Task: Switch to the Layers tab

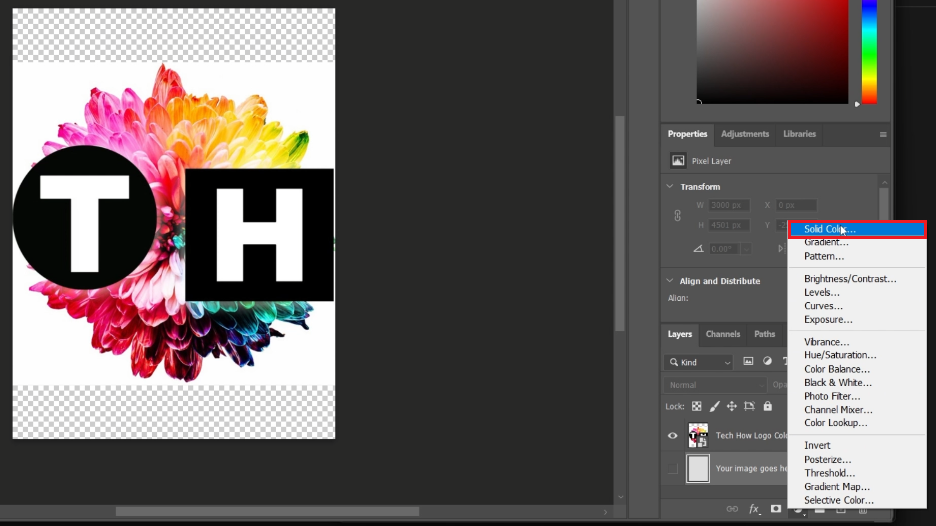Action: pos(679,334)
